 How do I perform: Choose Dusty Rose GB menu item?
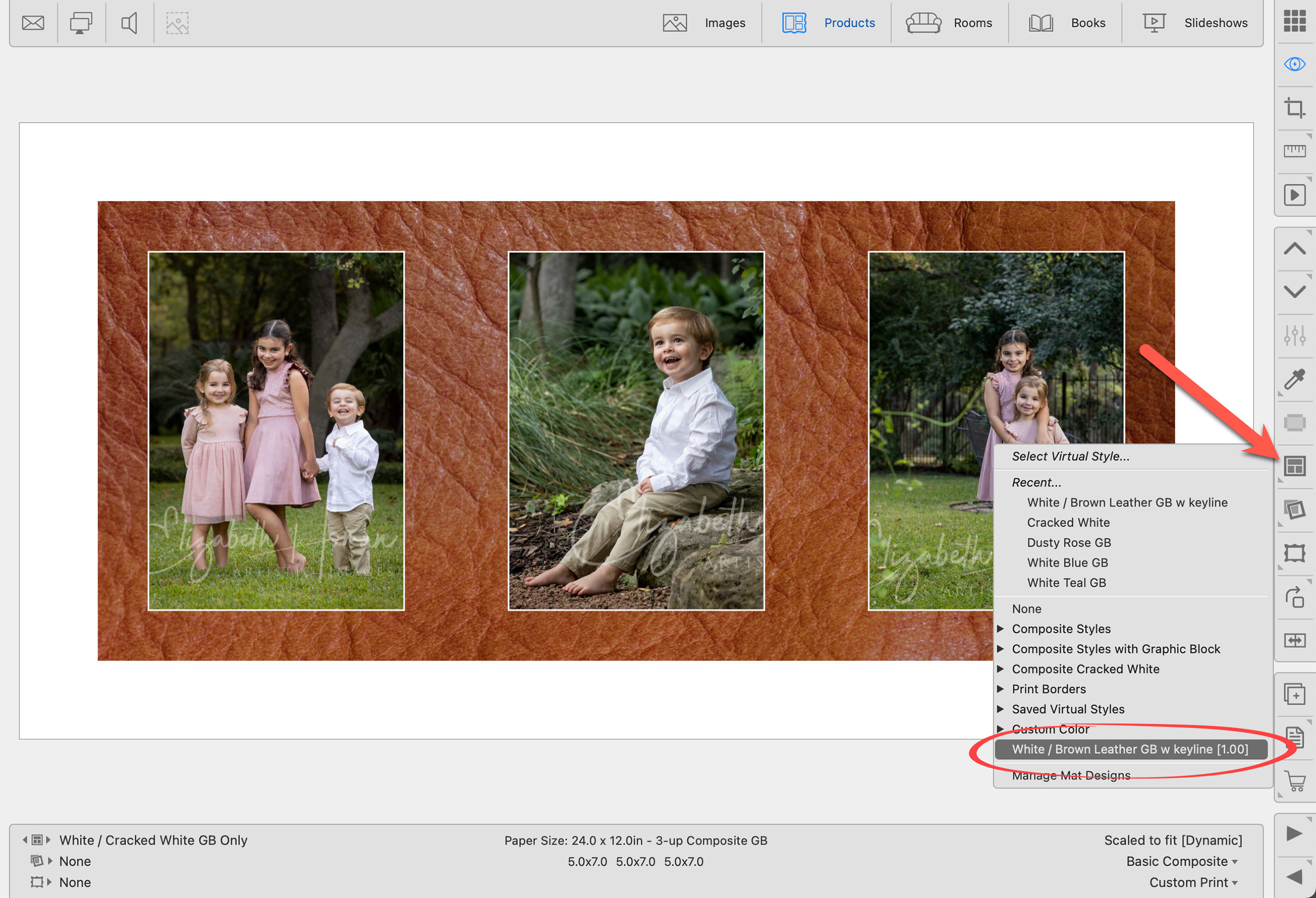pyautogui.click(x=1068, y=543)
